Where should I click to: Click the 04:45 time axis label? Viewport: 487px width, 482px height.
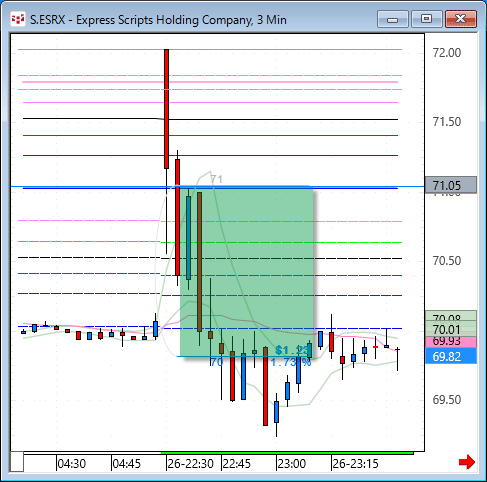pos(127,464)
